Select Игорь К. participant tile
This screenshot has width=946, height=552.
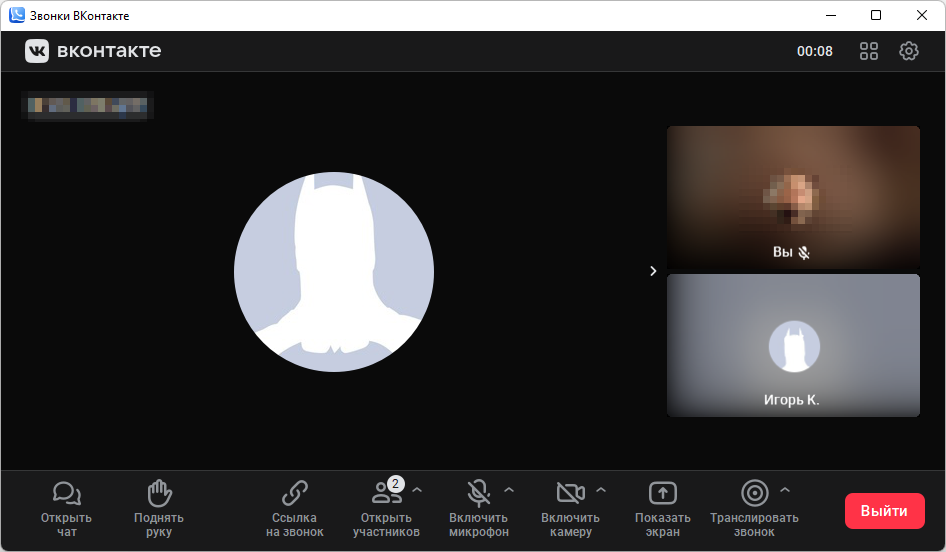[793, 346]
